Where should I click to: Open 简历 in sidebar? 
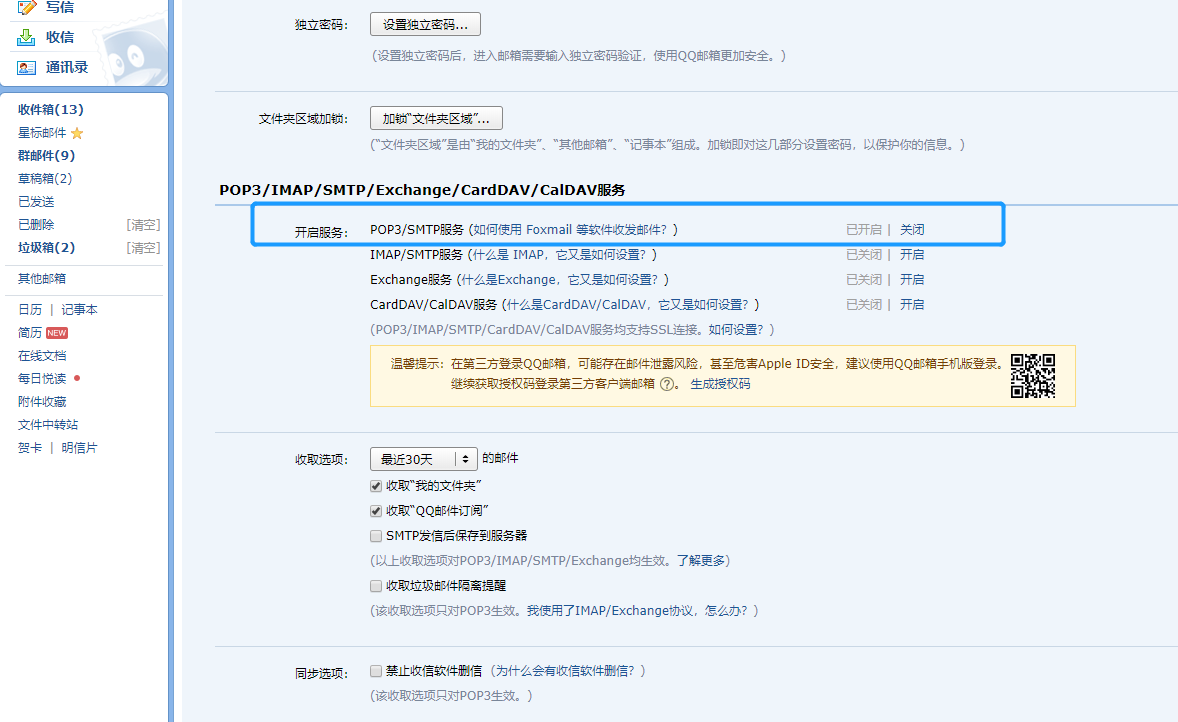click(30, 333)
